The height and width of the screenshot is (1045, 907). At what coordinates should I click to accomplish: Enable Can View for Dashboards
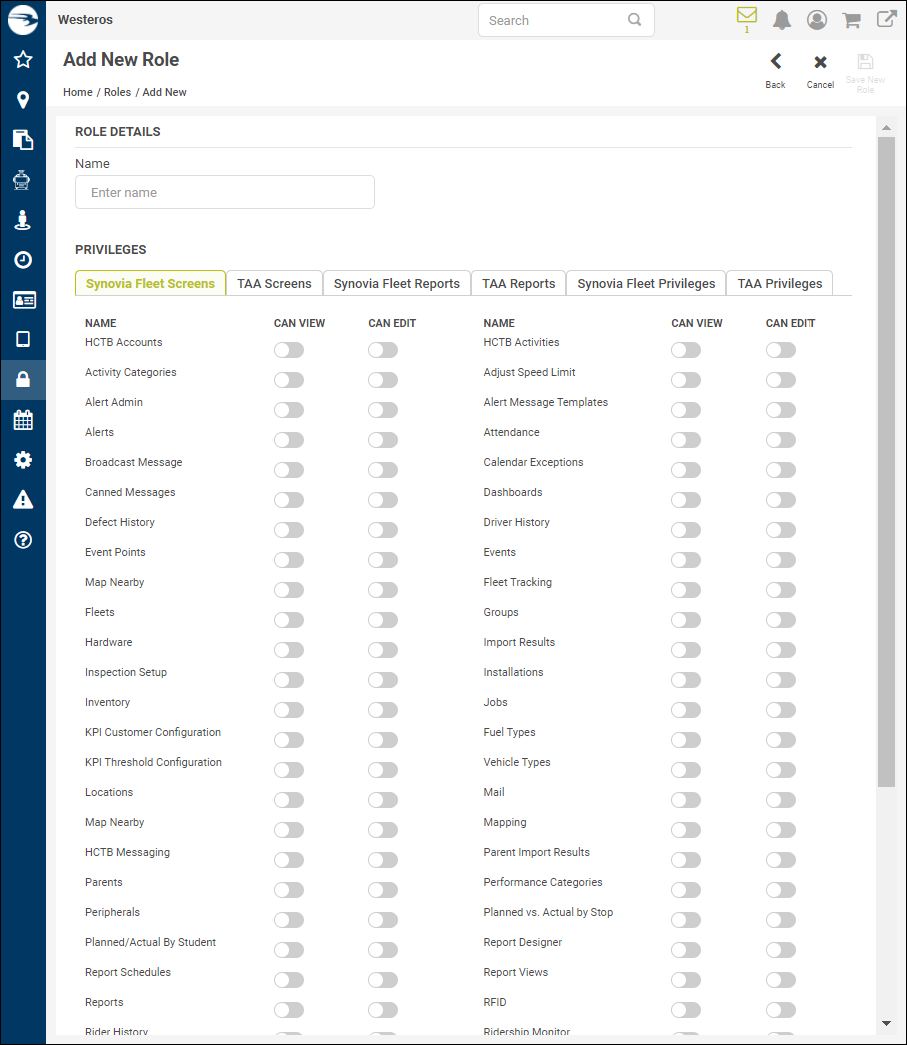(x=686, y=500)
